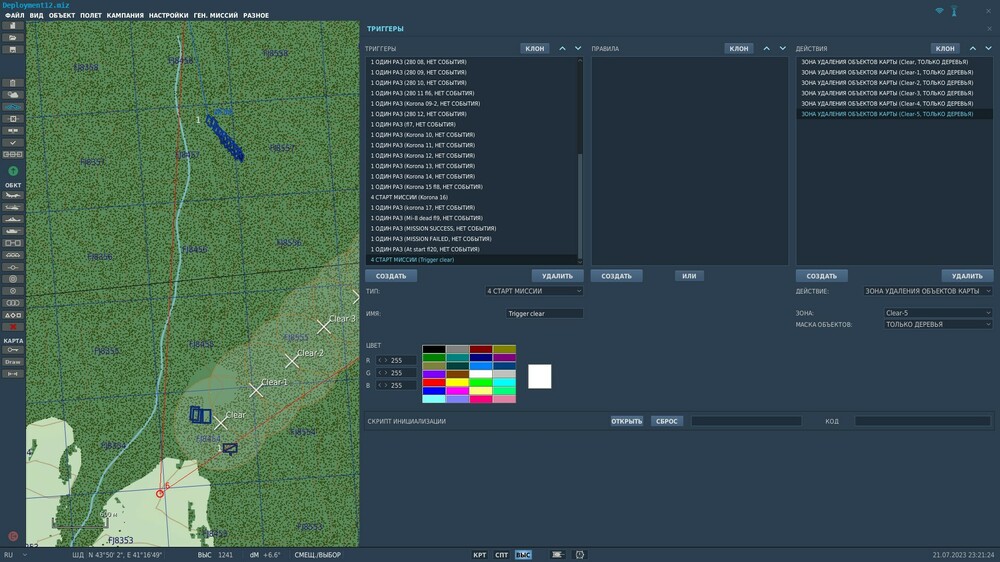This screenshot has height=562, width=1000.
Task: Click УДАЛИТЬ under actions list
Action: coord(967,276)
